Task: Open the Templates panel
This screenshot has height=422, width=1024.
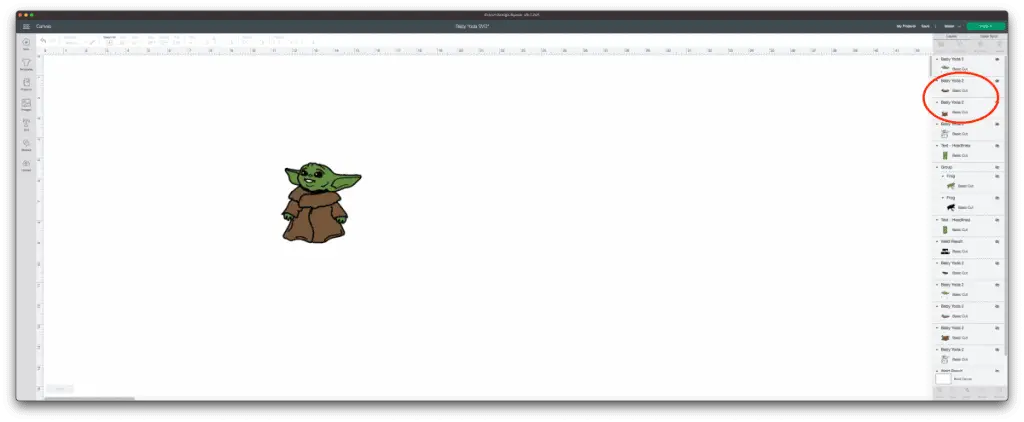Action: 26,64
